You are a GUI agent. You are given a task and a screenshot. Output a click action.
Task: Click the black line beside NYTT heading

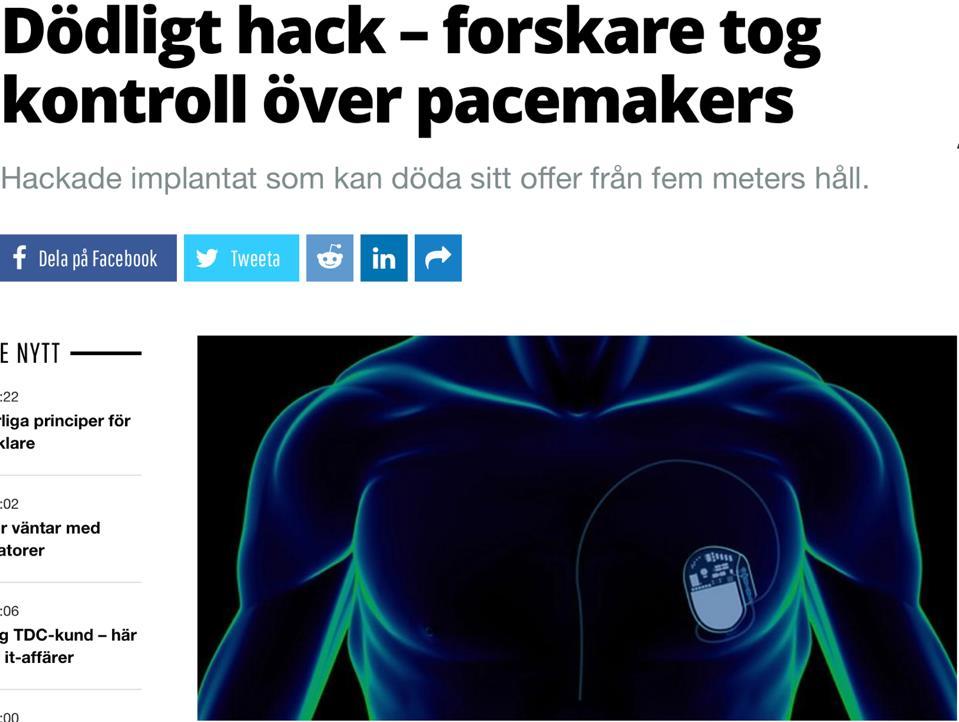tap(106, 353)
